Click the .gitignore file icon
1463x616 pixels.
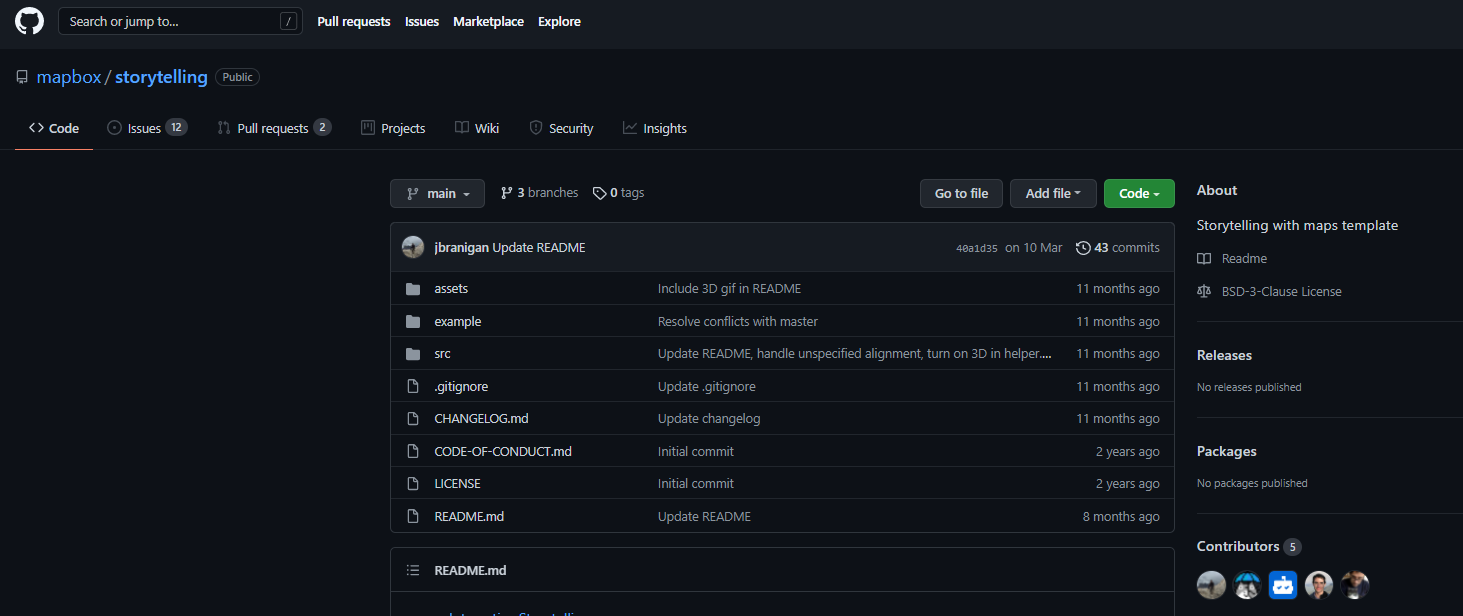(413, 386)
